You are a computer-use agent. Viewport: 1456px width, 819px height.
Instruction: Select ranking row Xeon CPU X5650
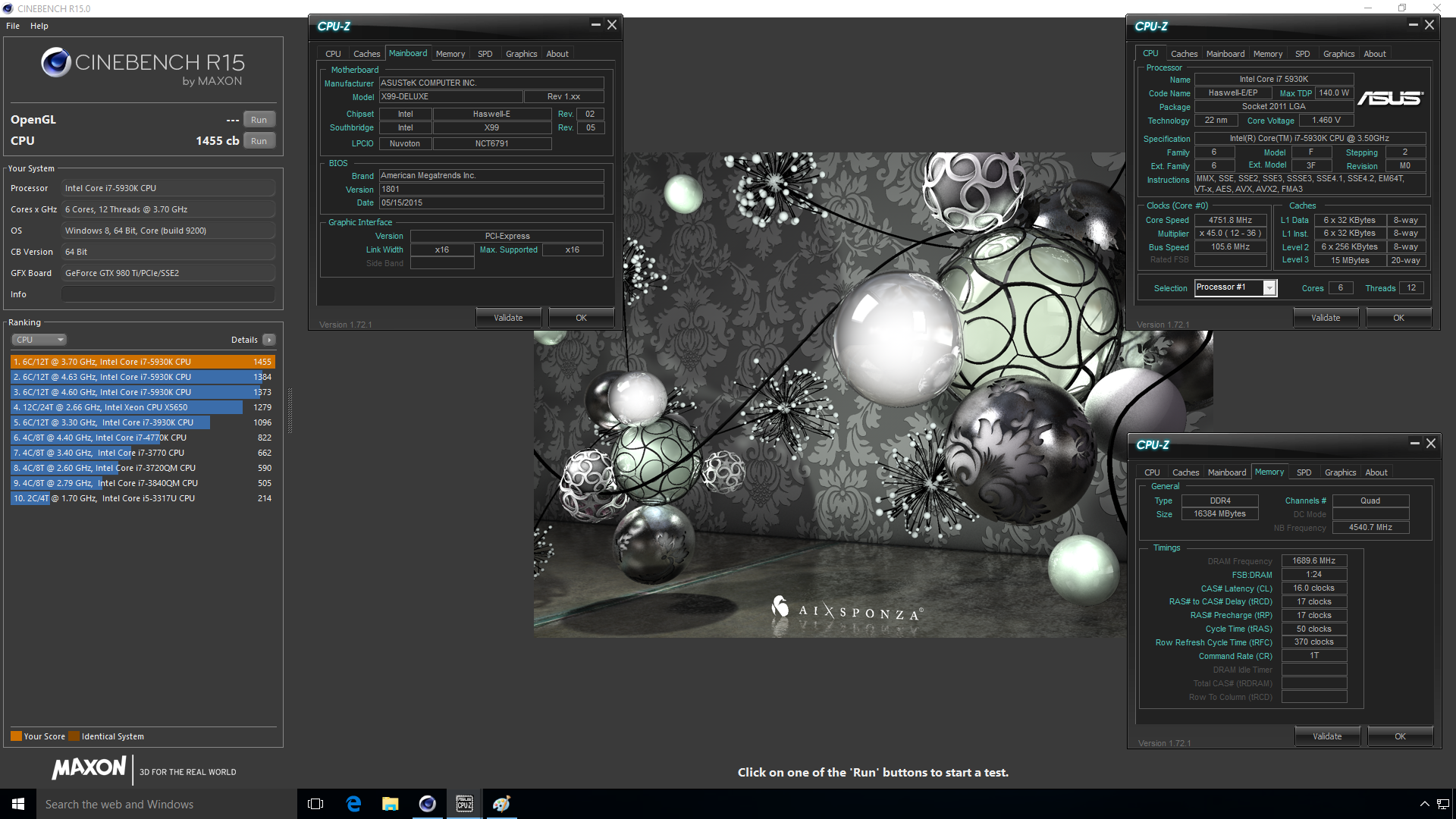pos(143,407)
